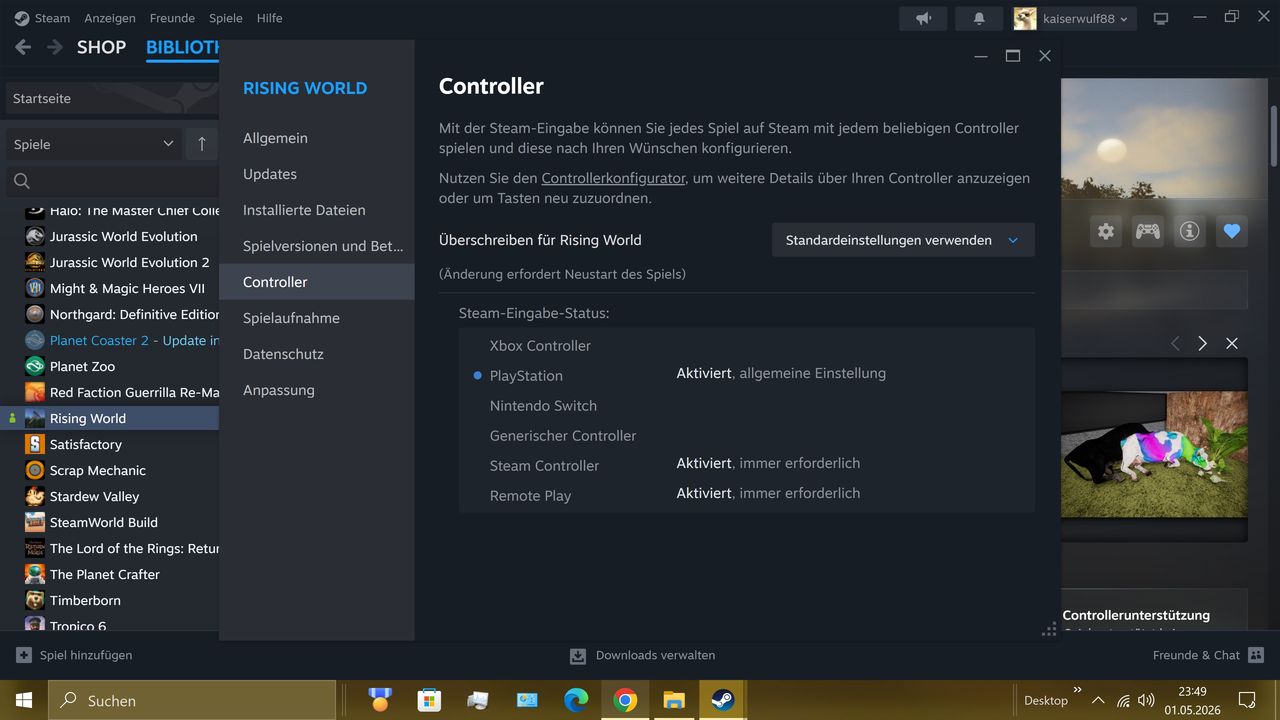Open the Freunde menu
The width and height of the screenshot is (1280, 720).
point(172,18)
